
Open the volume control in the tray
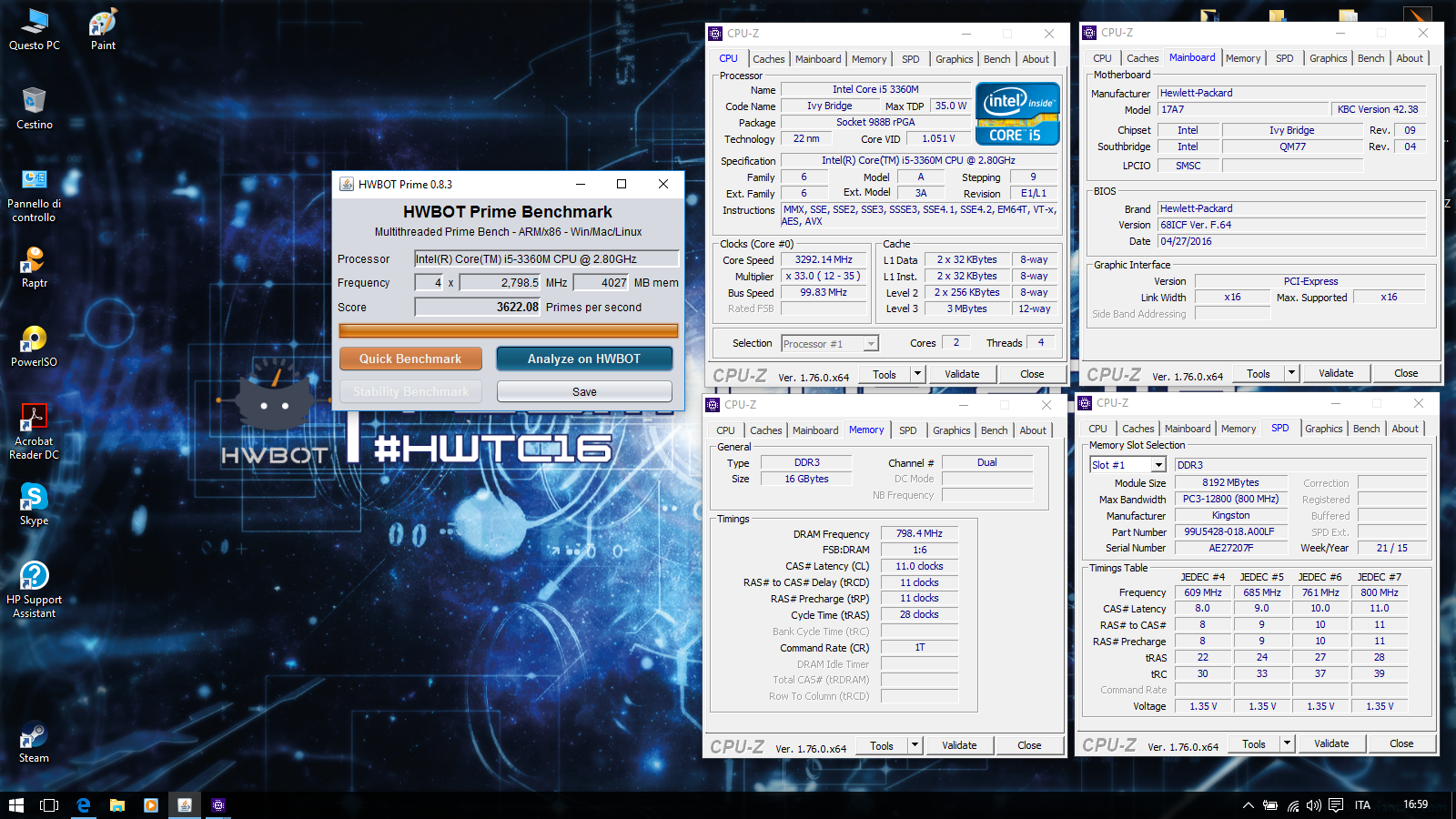(x=1313, y=805)
